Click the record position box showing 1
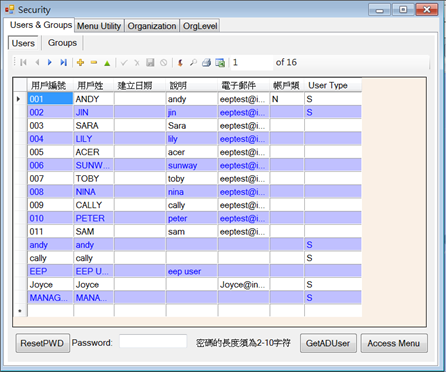 [x=252, y=62]
